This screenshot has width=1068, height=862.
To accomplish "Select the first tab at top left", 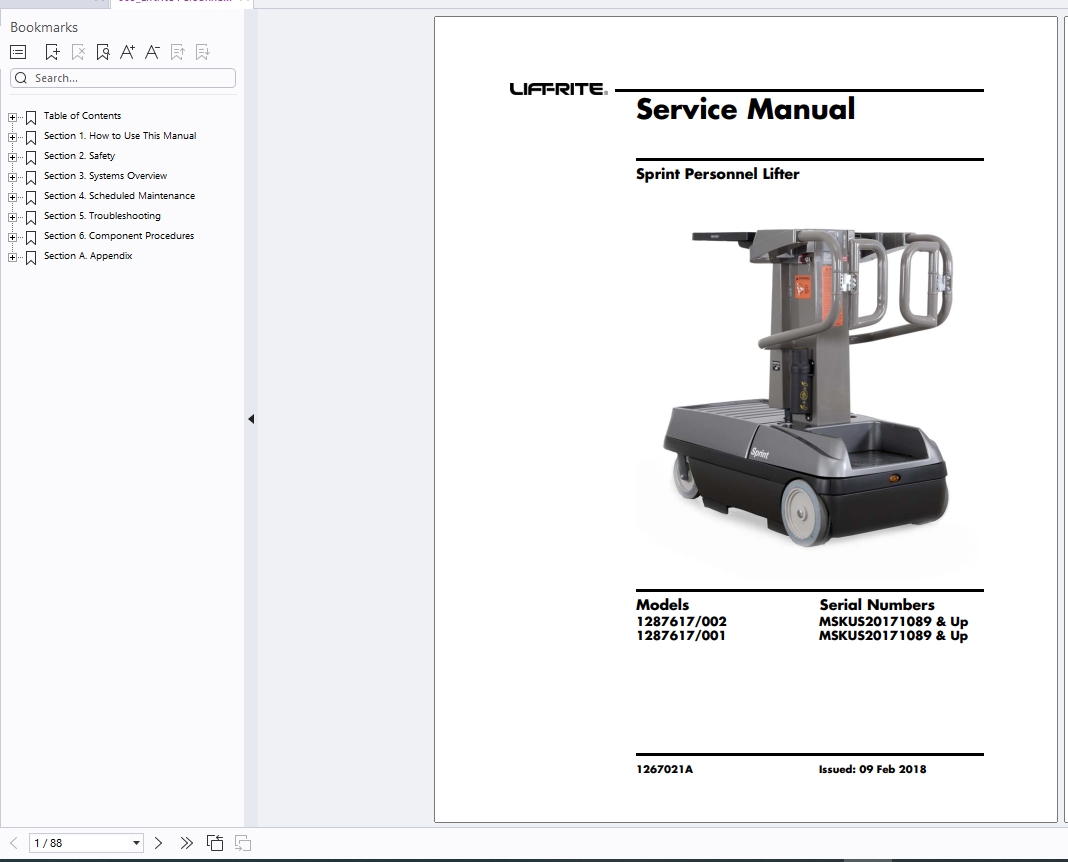I will (50, 4).
